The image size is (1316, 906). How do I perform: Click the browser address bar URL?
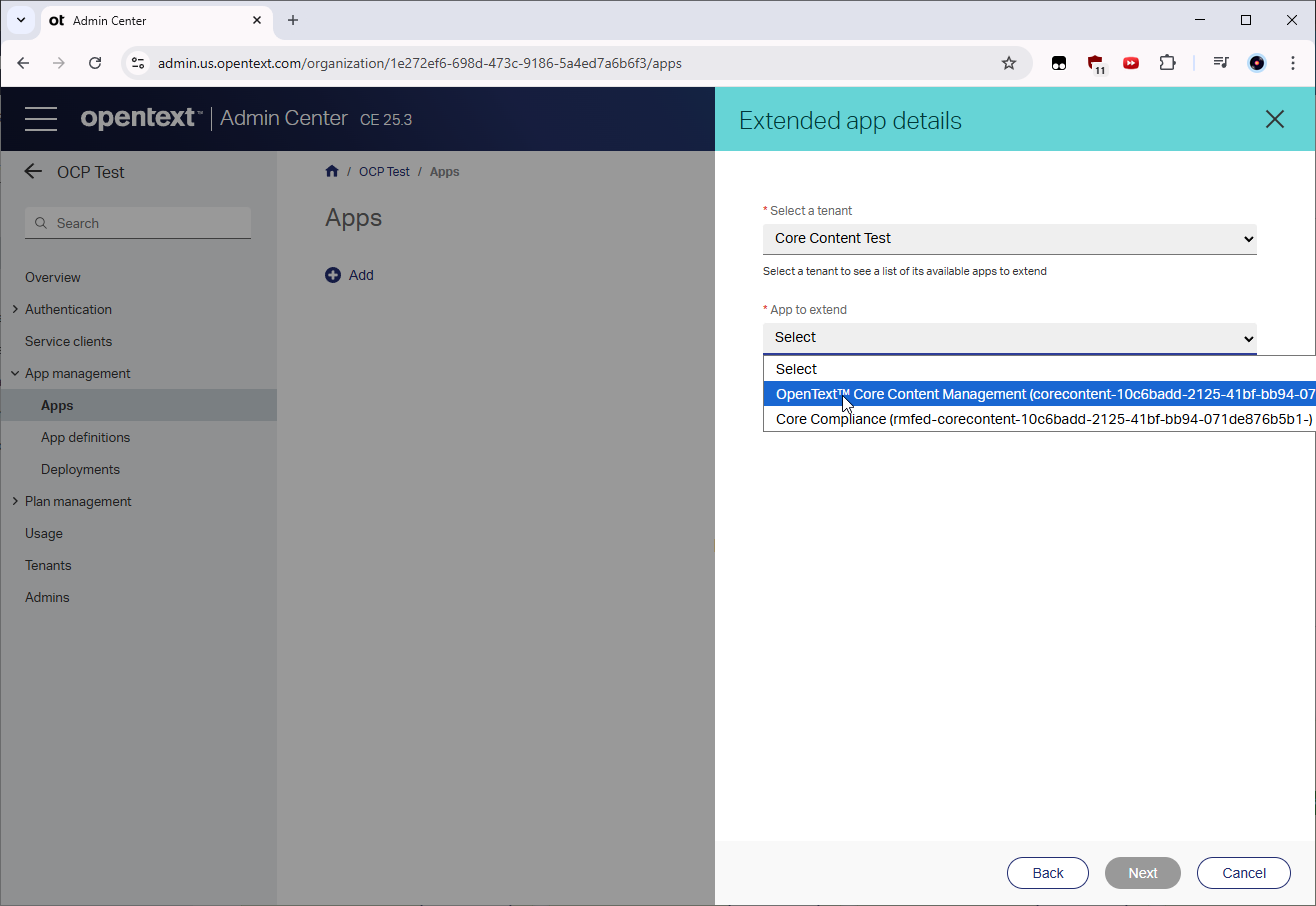420,63
